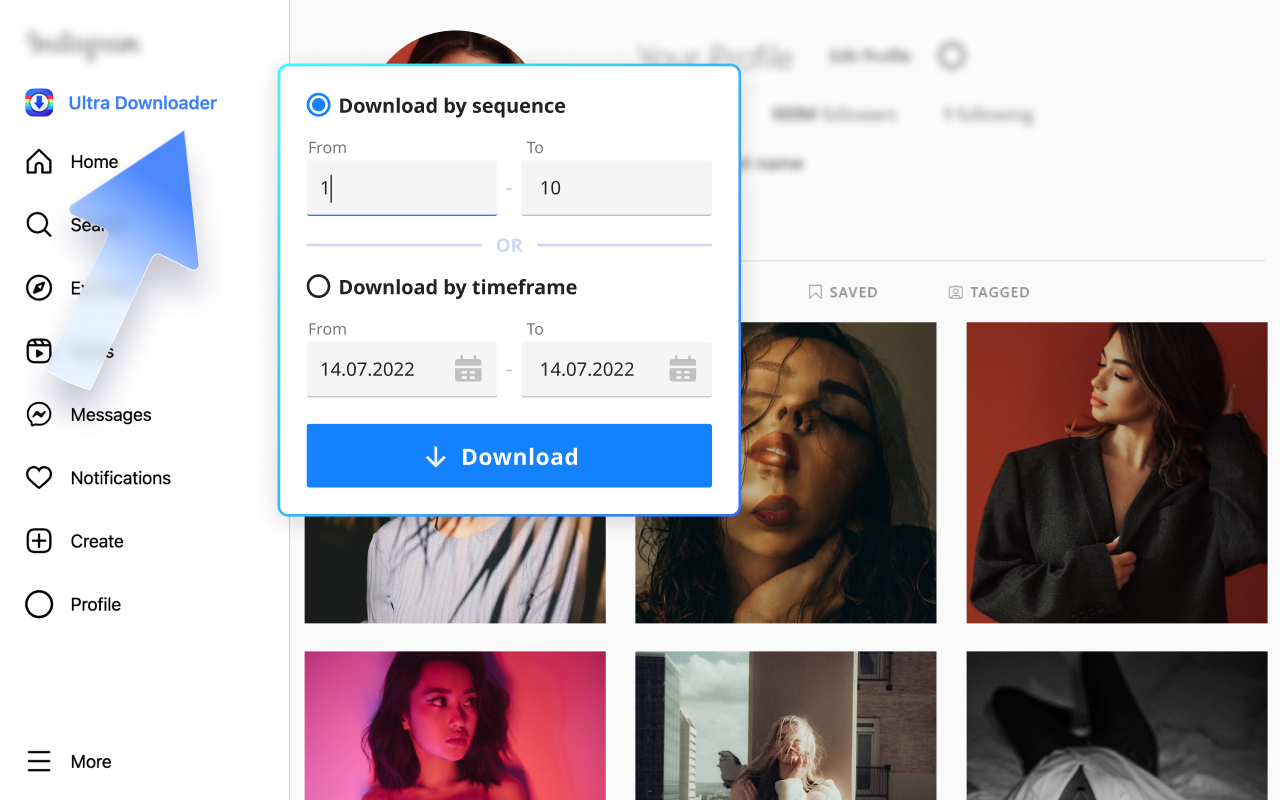Click the Profile circle icon
The height and width of the screenshot is (800, 1280).
38,604
